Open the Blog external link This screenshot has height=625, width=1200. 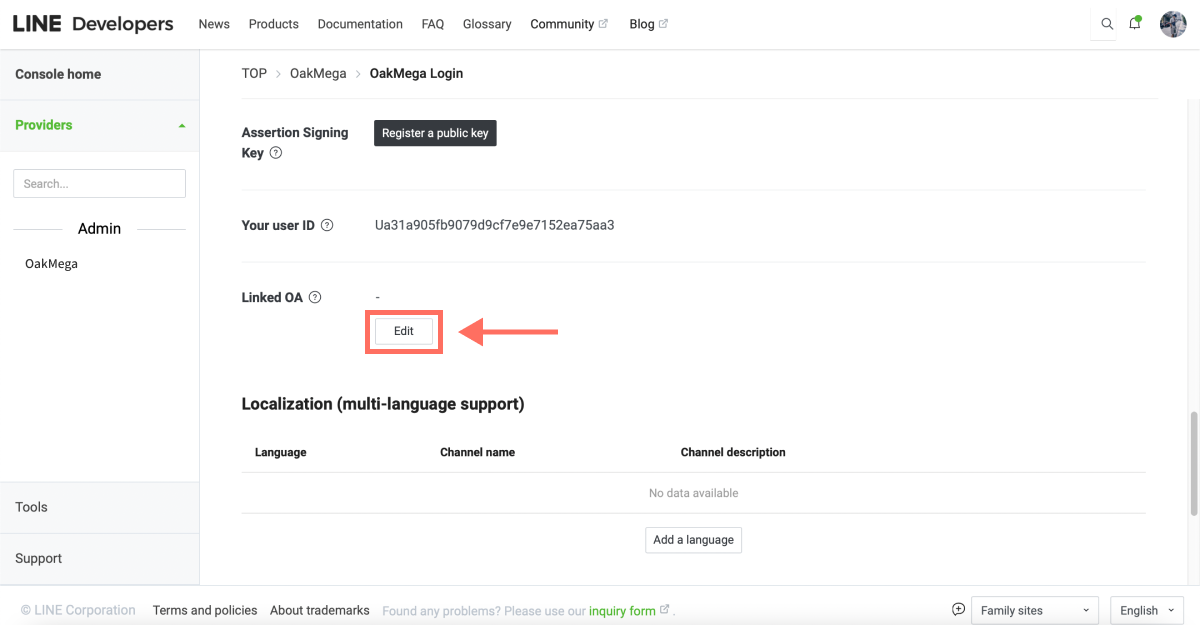coord(649,24)
